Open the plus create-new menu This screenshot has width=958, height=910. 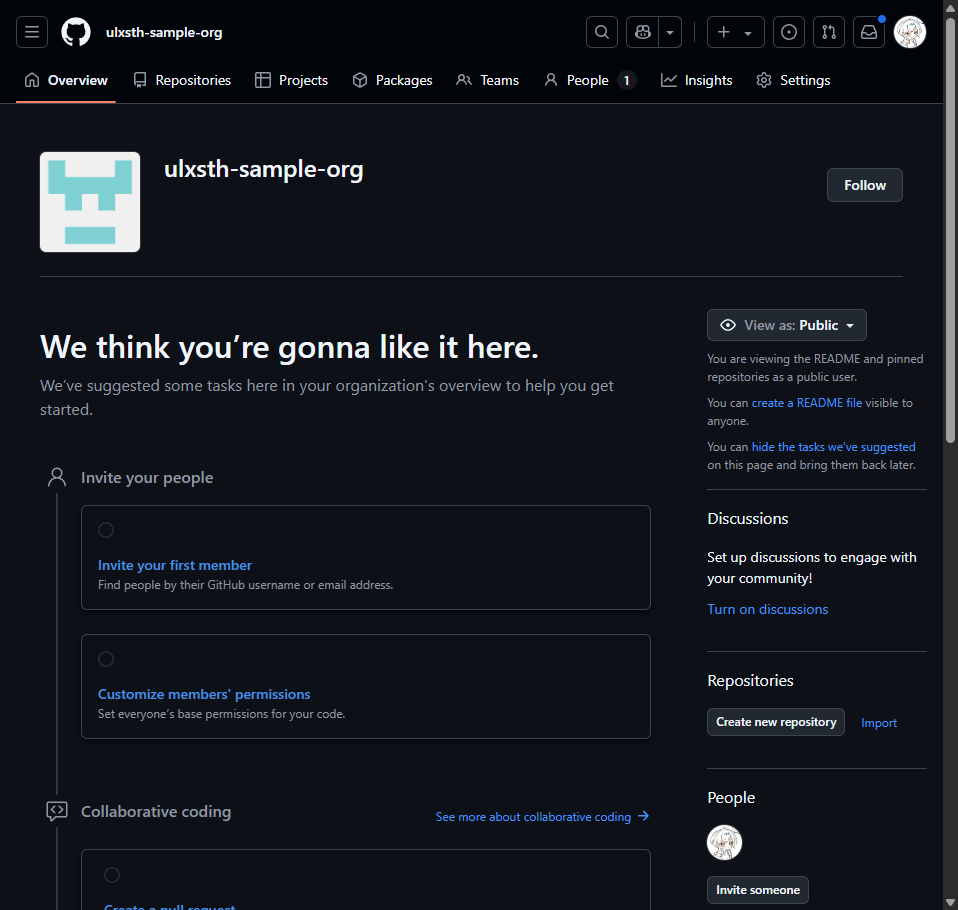click(736, 32)
